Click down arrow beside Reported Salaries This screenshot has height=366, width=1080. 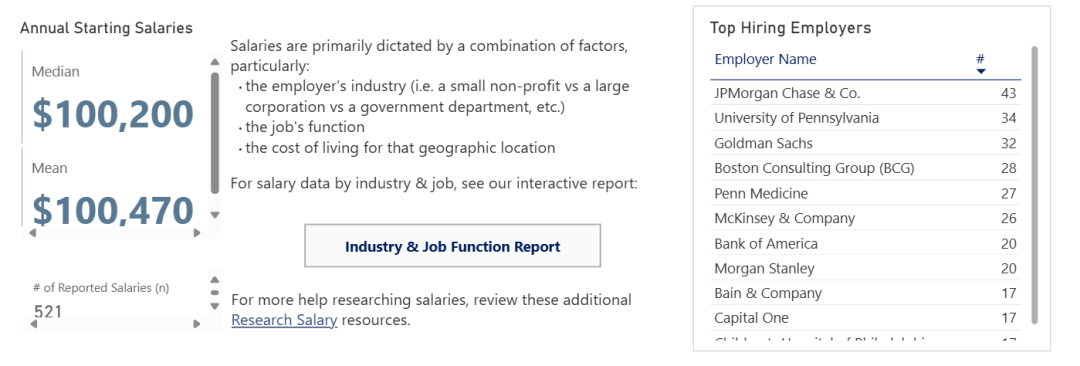point(215,305)
